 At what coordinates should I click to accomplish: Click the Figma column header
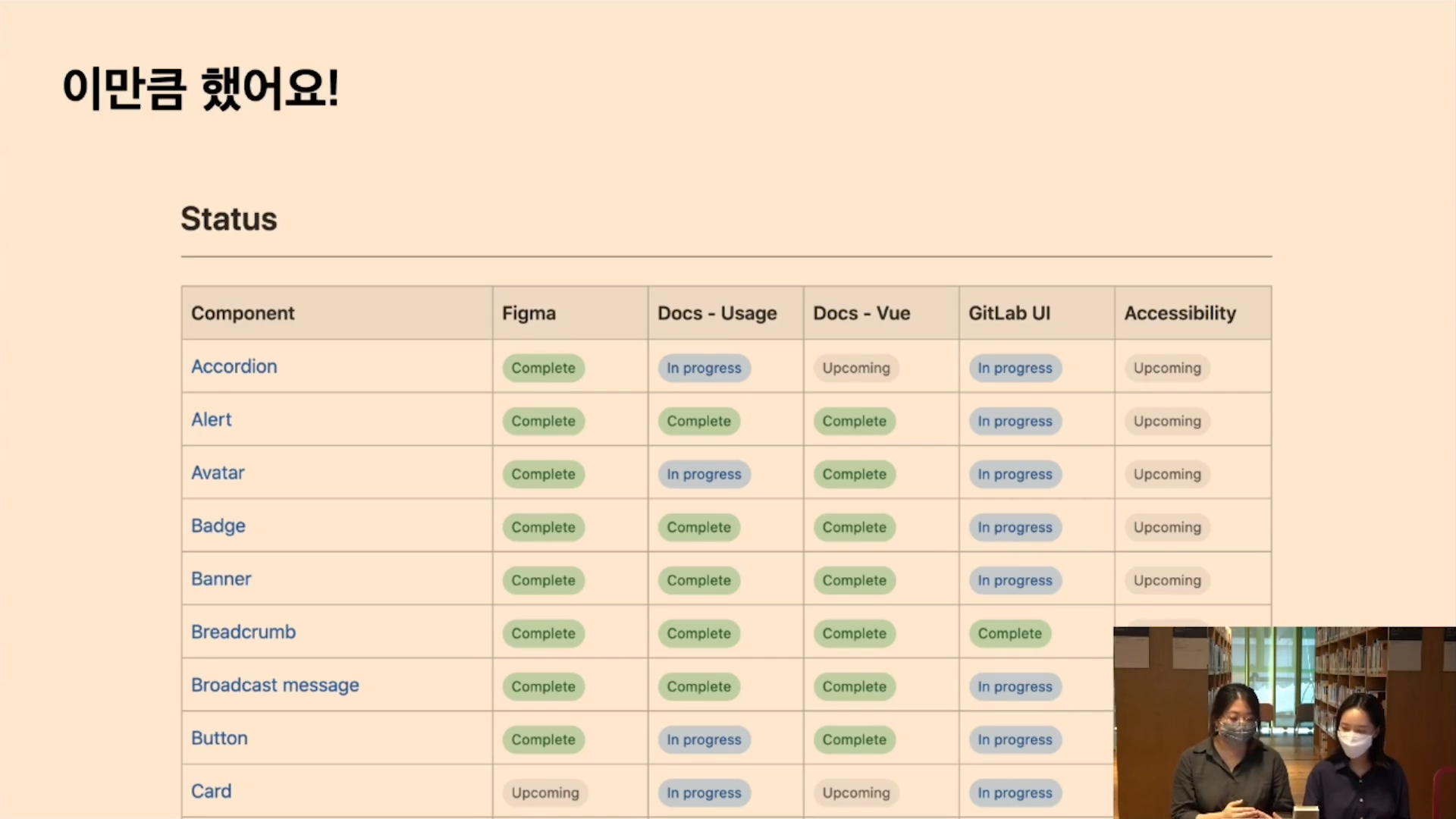click(x=529, y=313)
